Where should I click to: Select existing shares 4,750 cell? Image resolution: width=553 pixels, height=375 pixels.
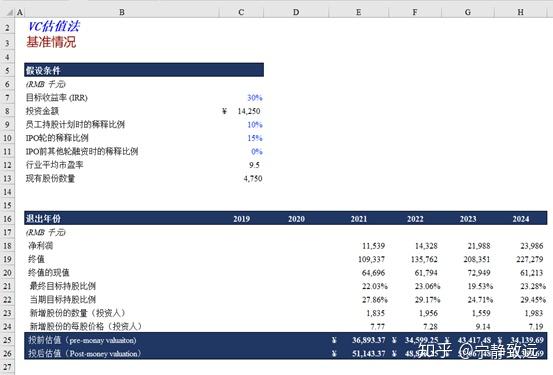click(x=241, y=179)
